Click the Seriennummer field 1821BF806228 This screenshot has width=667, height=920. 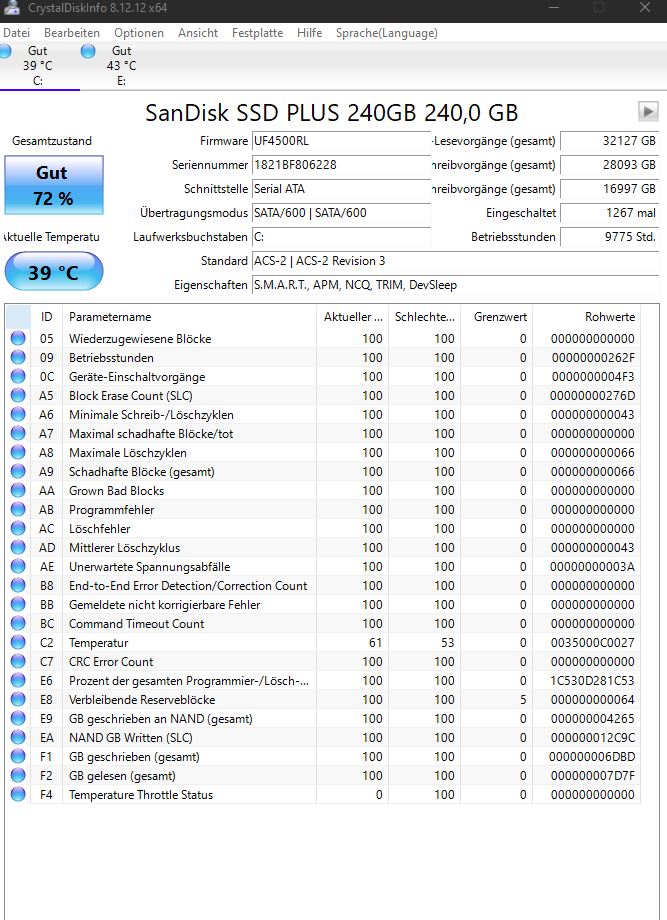(341, 165)
